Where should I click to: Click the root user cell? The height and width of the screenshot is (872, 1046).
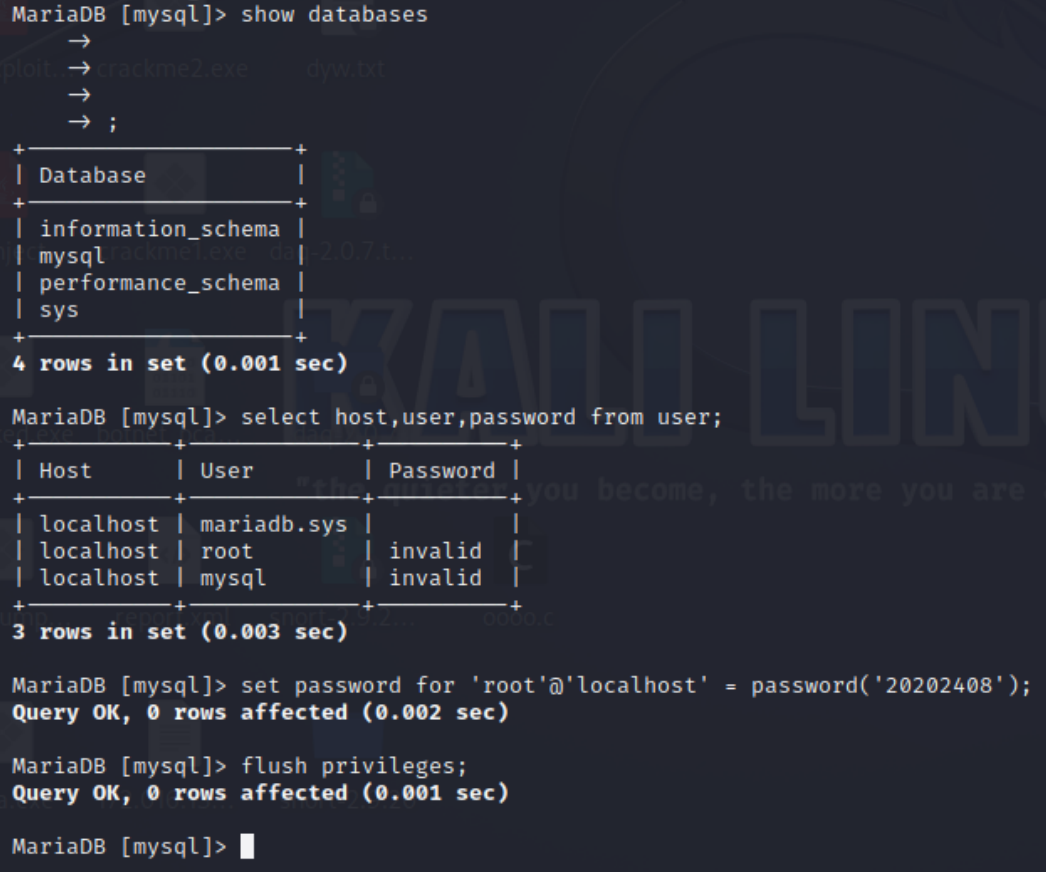[x=227, y=552]
